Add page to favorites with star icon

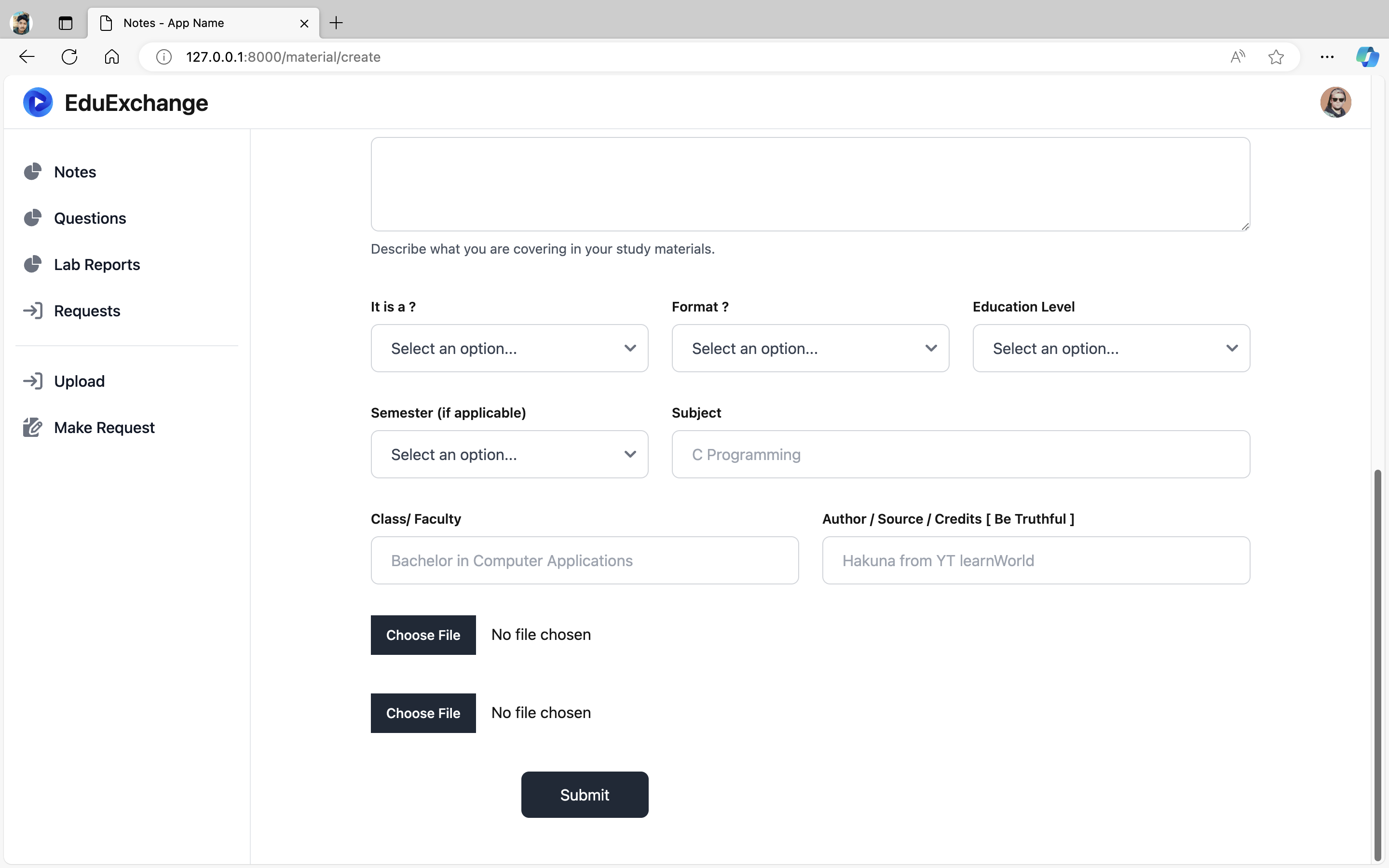tap(1275, 57)
